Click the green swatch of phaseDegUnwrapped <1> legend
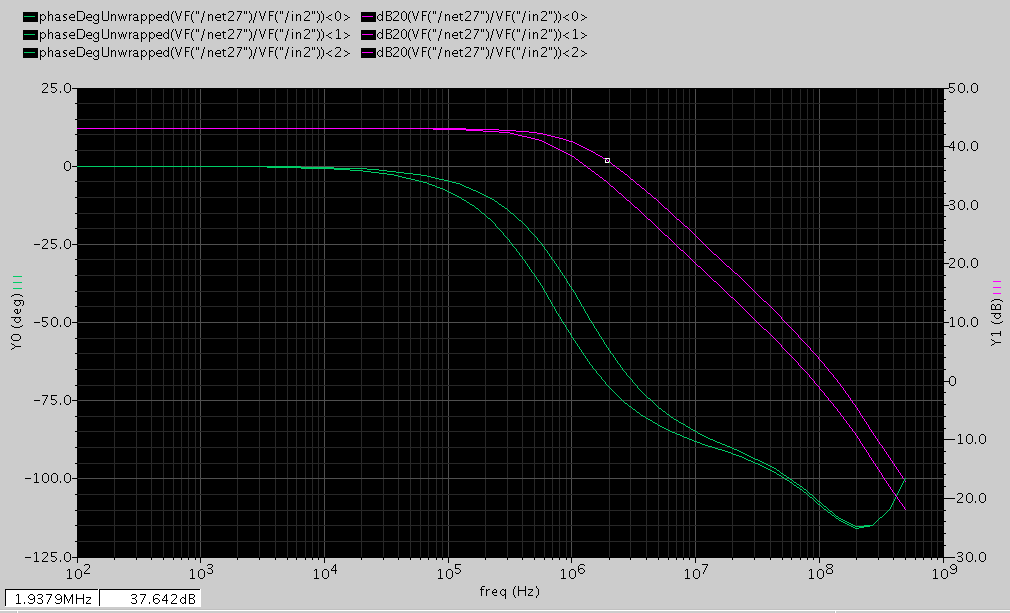 pos(30,35)
